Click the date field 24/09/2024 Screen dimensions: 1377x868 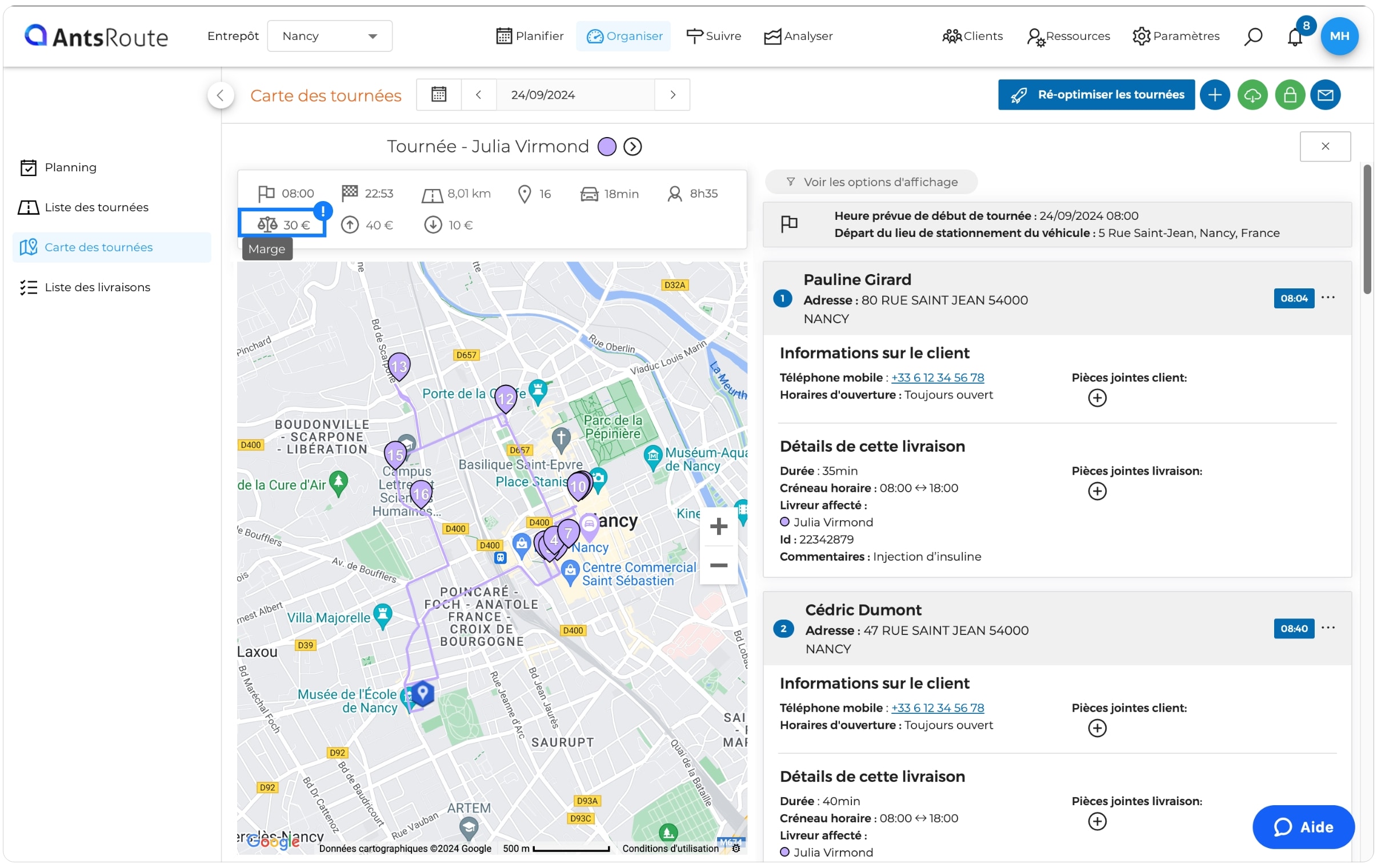click(x=575, y=94)
